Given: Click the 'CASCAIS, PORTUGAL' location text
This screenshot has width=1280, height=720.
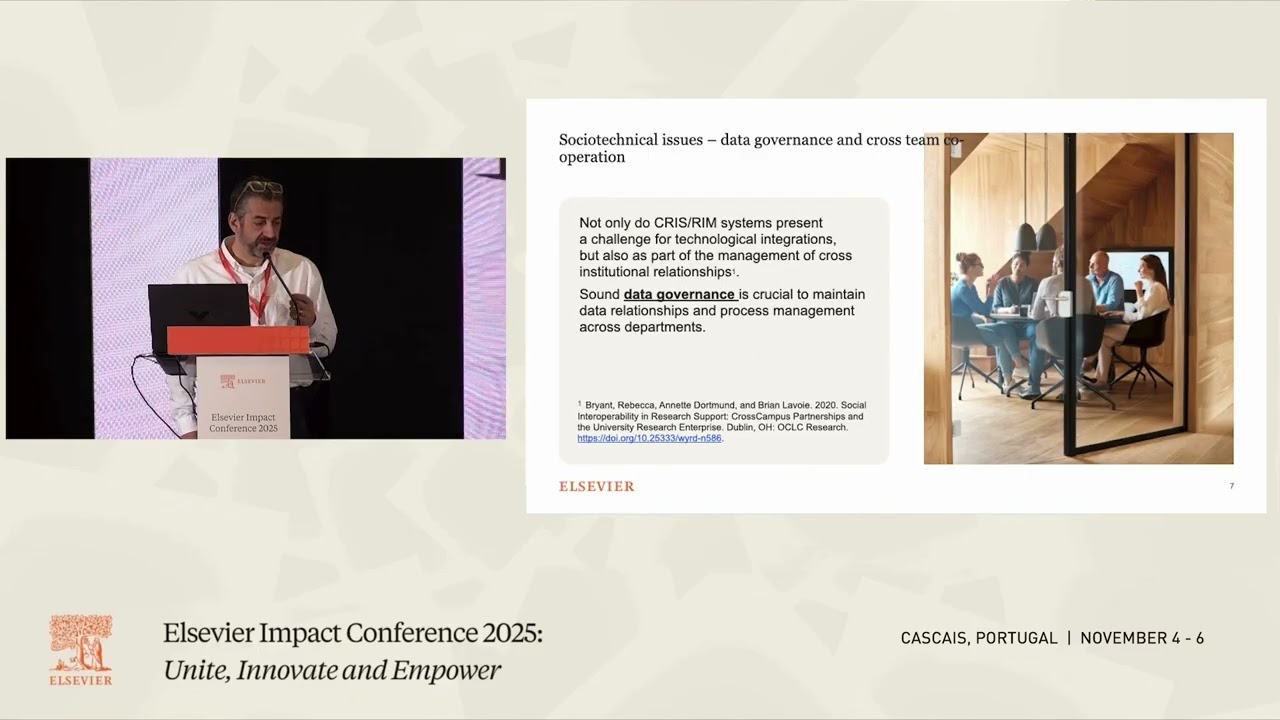Looking at the screenshot, I should (x=979, y=638).
